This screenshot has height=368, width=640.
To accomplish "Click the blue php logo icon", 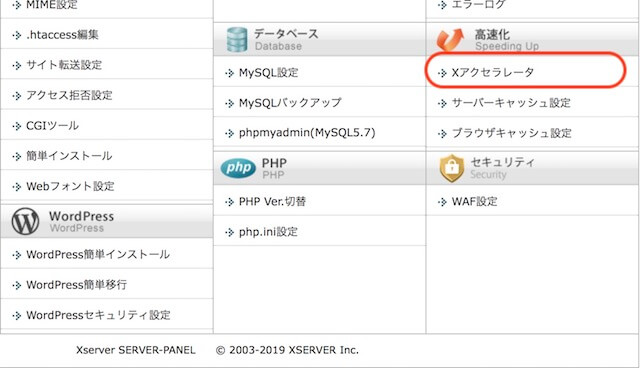I will [238, 168].
